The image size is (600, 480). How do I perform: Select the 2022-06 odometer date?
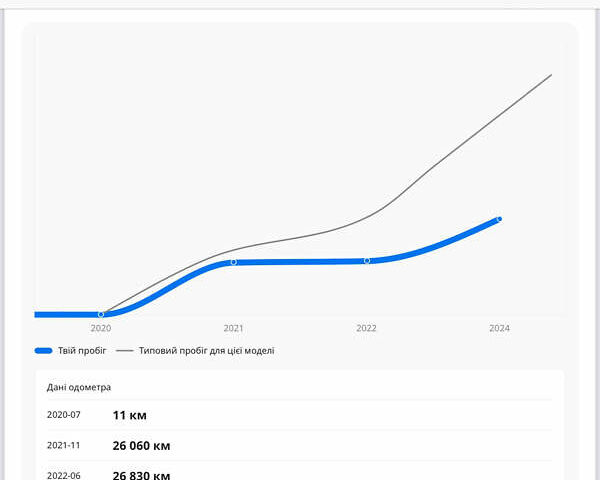coord(64,475)
